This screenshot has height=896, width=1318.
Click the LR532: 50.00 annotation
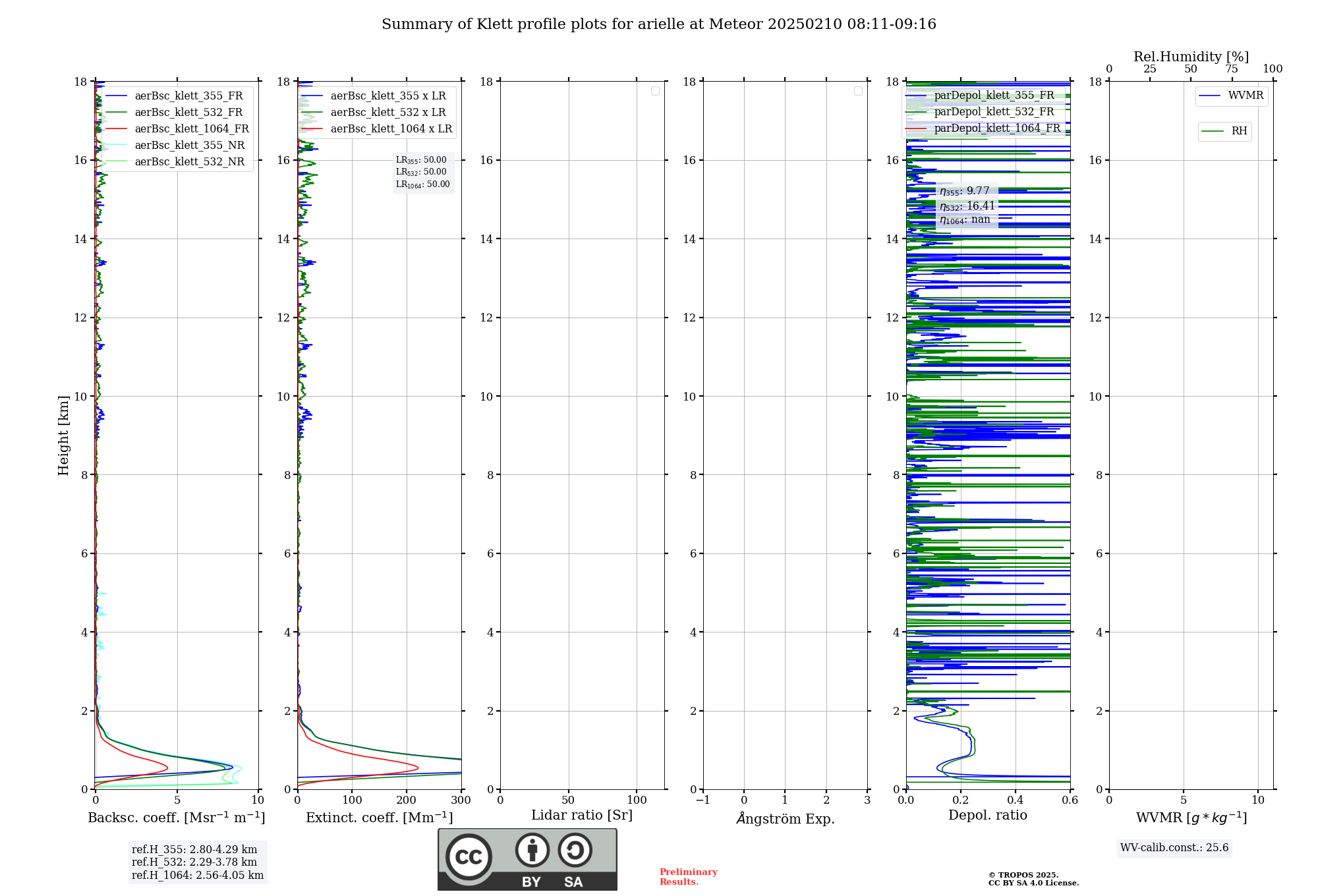(421, 172)
